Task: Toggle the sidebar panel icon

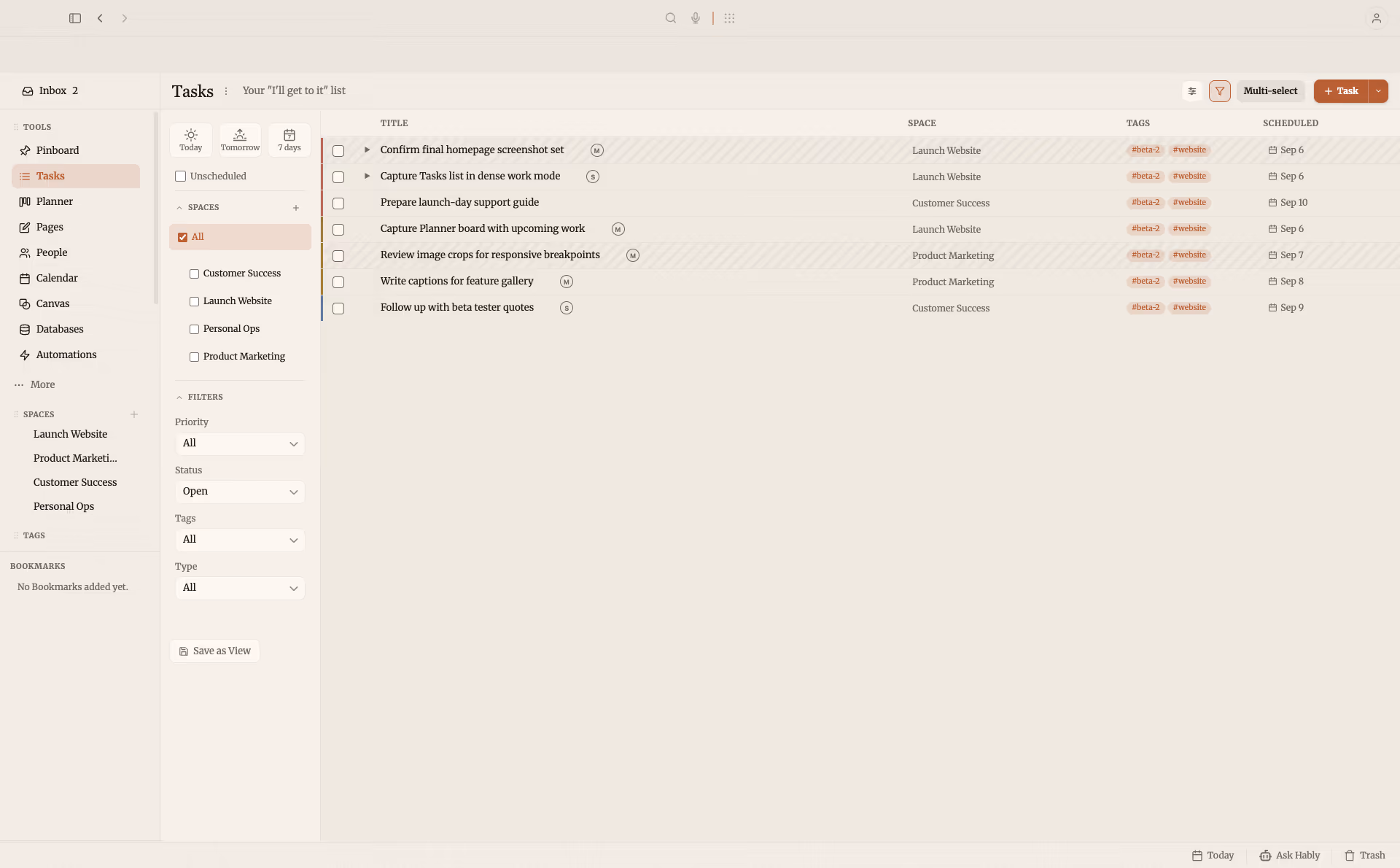Action: (x=75, y=18)
